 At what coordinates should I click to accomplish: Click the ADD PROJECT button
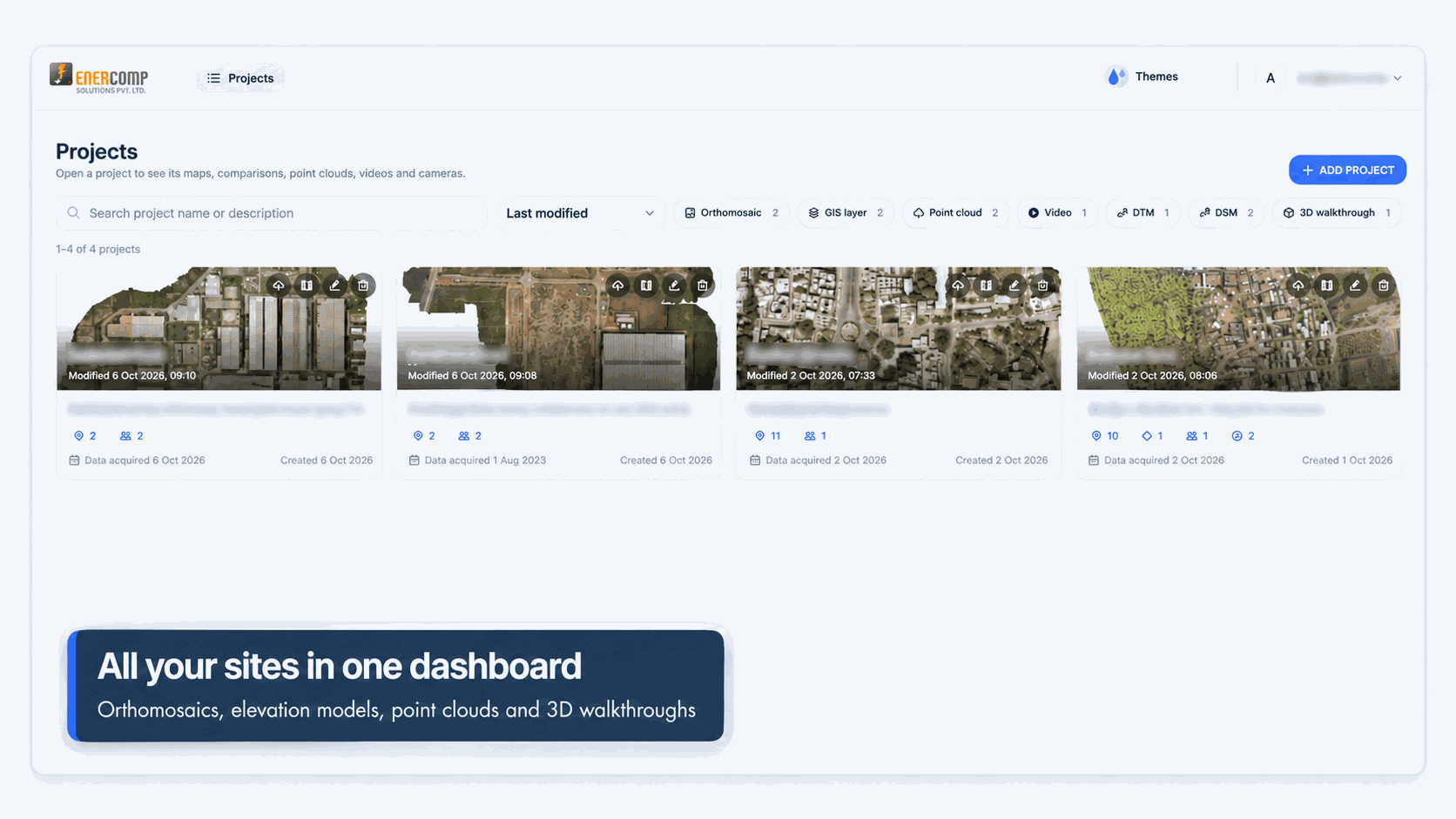pos(1347,170)
